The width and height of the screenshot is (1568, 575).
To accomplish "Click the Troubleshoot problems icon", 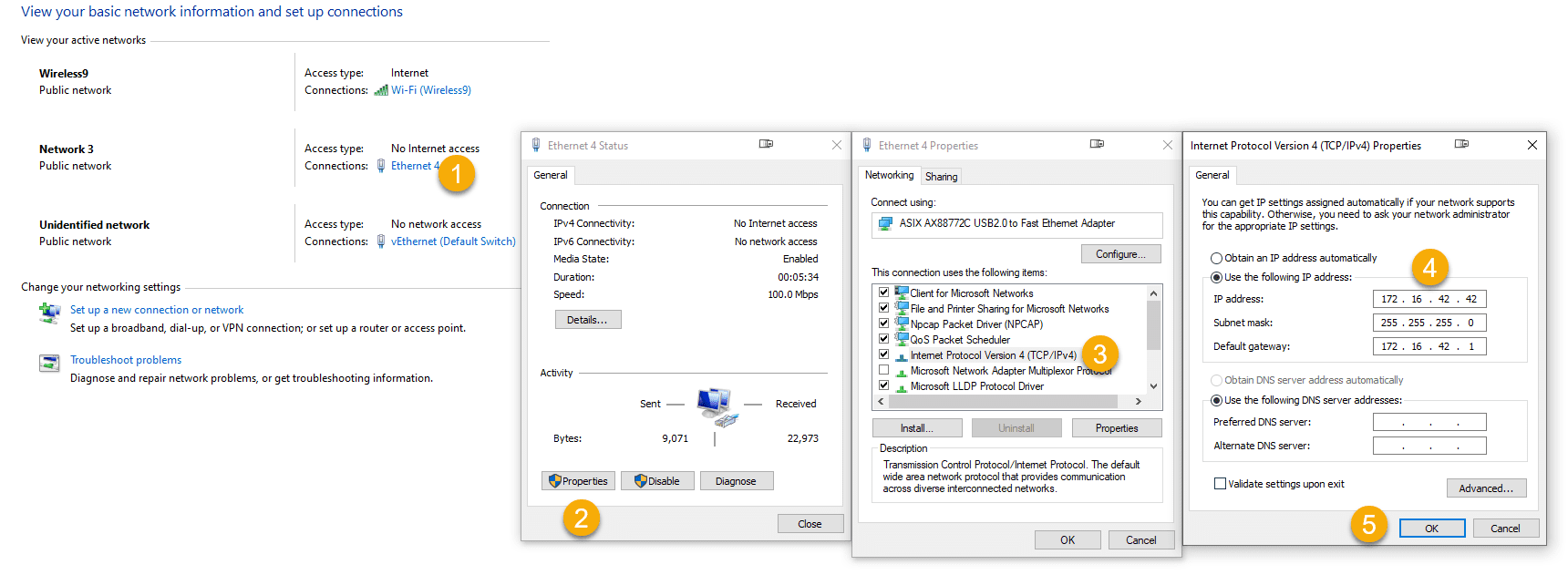I will pos(49,363).
